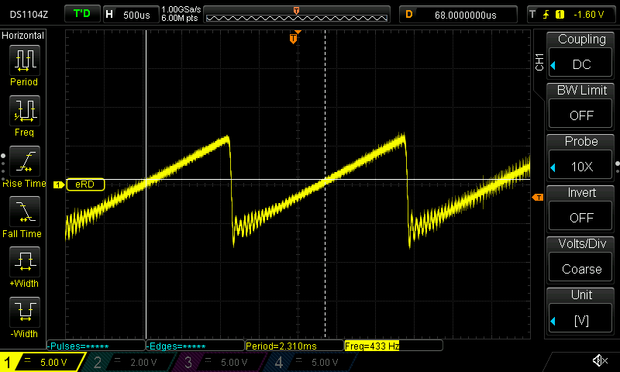Click the D 68.0000000us delay readout
The image size is (620, 372).
pos(458,15)
